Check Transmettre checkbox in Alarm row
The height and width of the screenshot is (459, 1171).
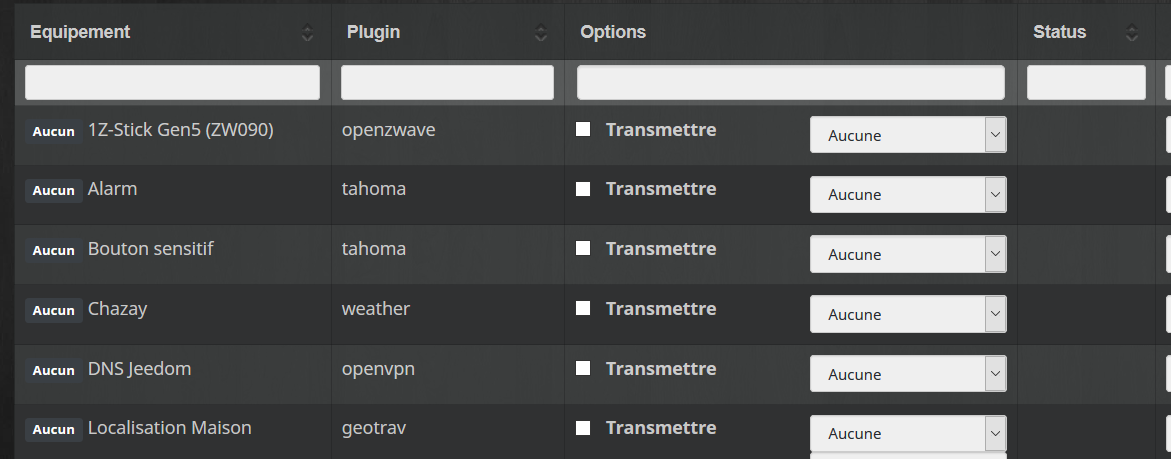coord(583,189)
